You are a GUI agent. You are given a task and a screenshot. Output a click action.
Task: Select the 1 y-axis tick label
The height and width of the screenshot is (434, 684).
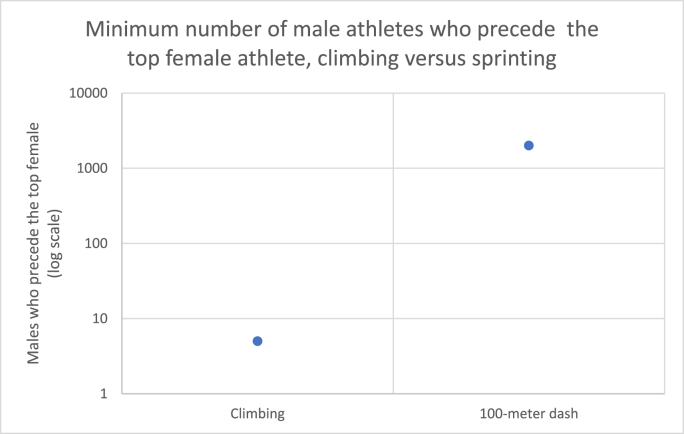pyautogui.click(x=103, y=394)
